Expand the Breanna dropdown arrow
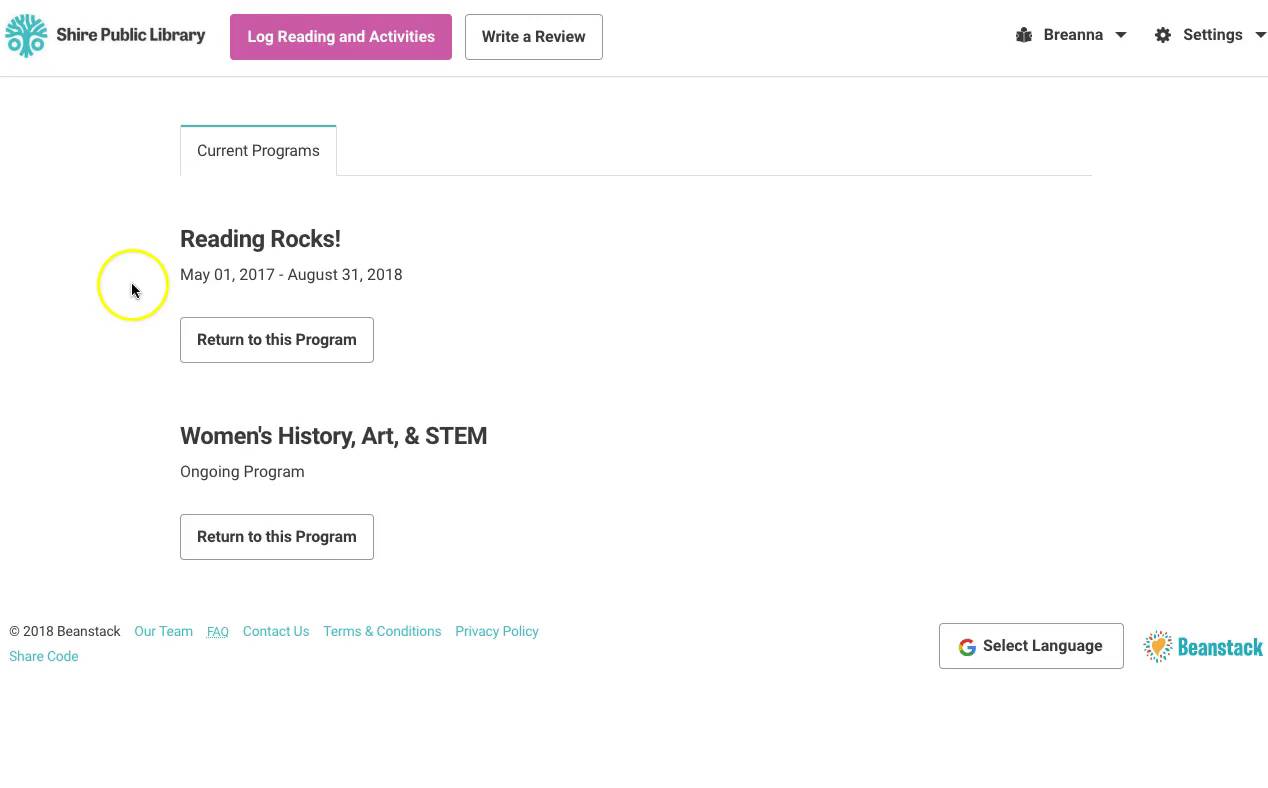1268x788 pixels. (1121, 35)
